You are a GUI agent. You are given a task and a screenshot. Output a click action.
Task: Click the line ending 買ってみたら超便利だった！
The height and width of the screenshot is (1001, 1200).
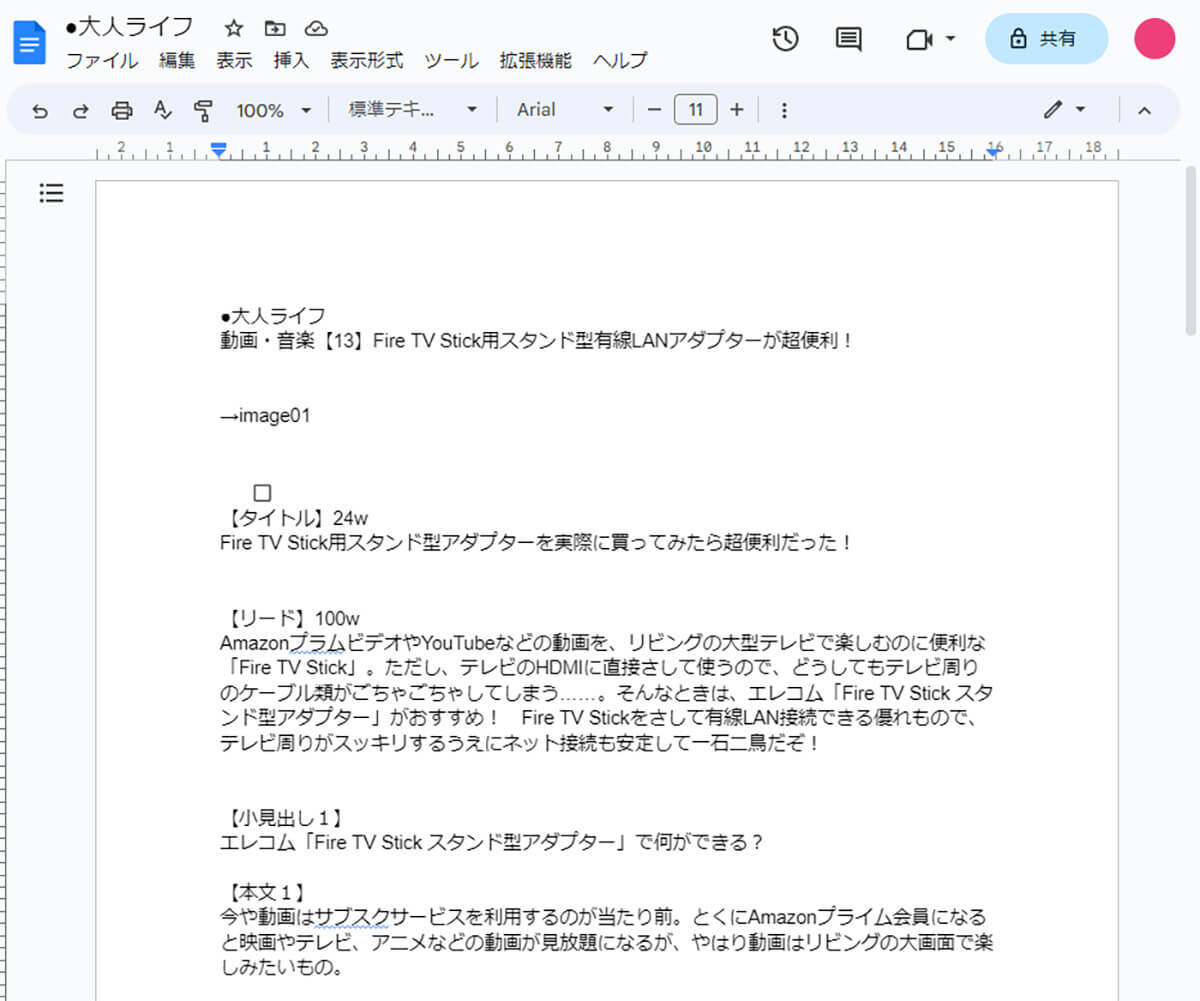click(536, 543)
